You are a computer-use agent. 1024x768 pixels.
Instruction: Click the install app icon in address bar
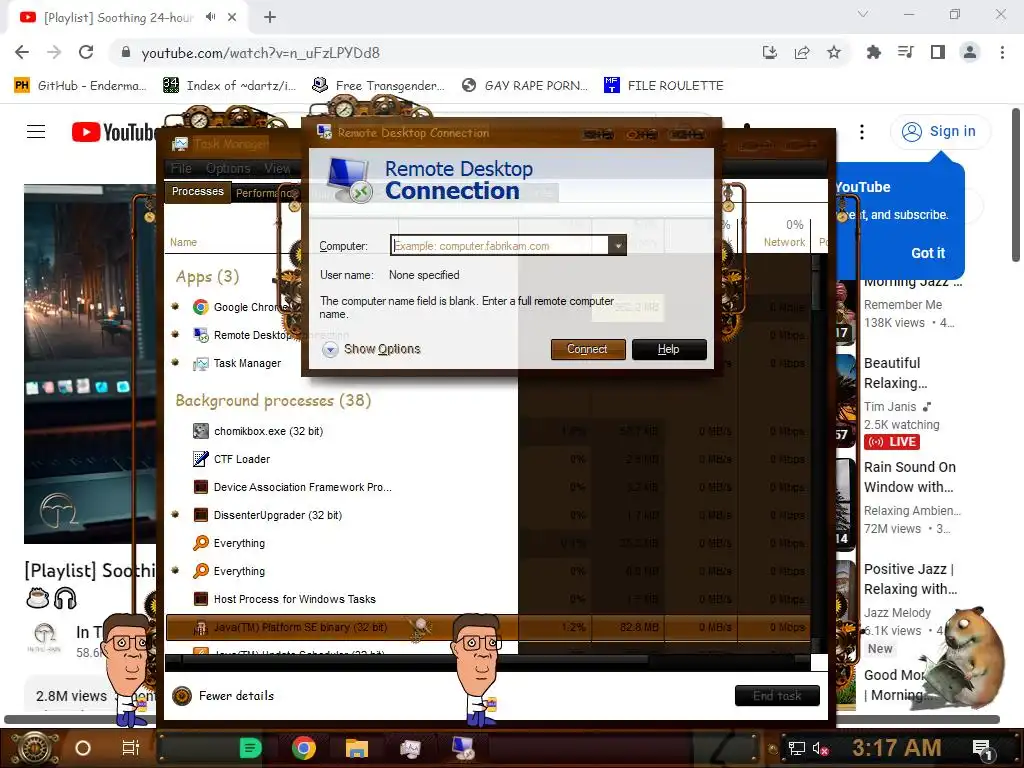coord(770,52)
